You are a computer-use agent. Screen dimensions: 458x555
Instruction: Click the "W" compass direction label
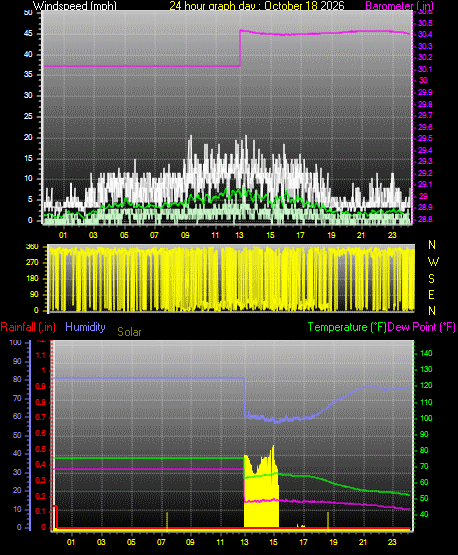433,262
